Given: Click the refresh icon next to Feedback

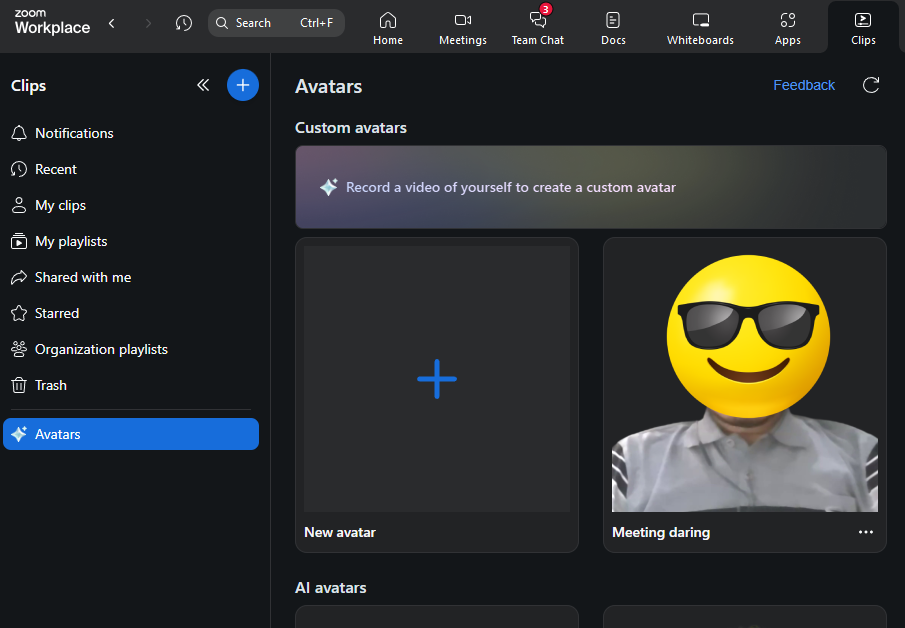Looking at the screenshot, I should [x=871, y=85].
